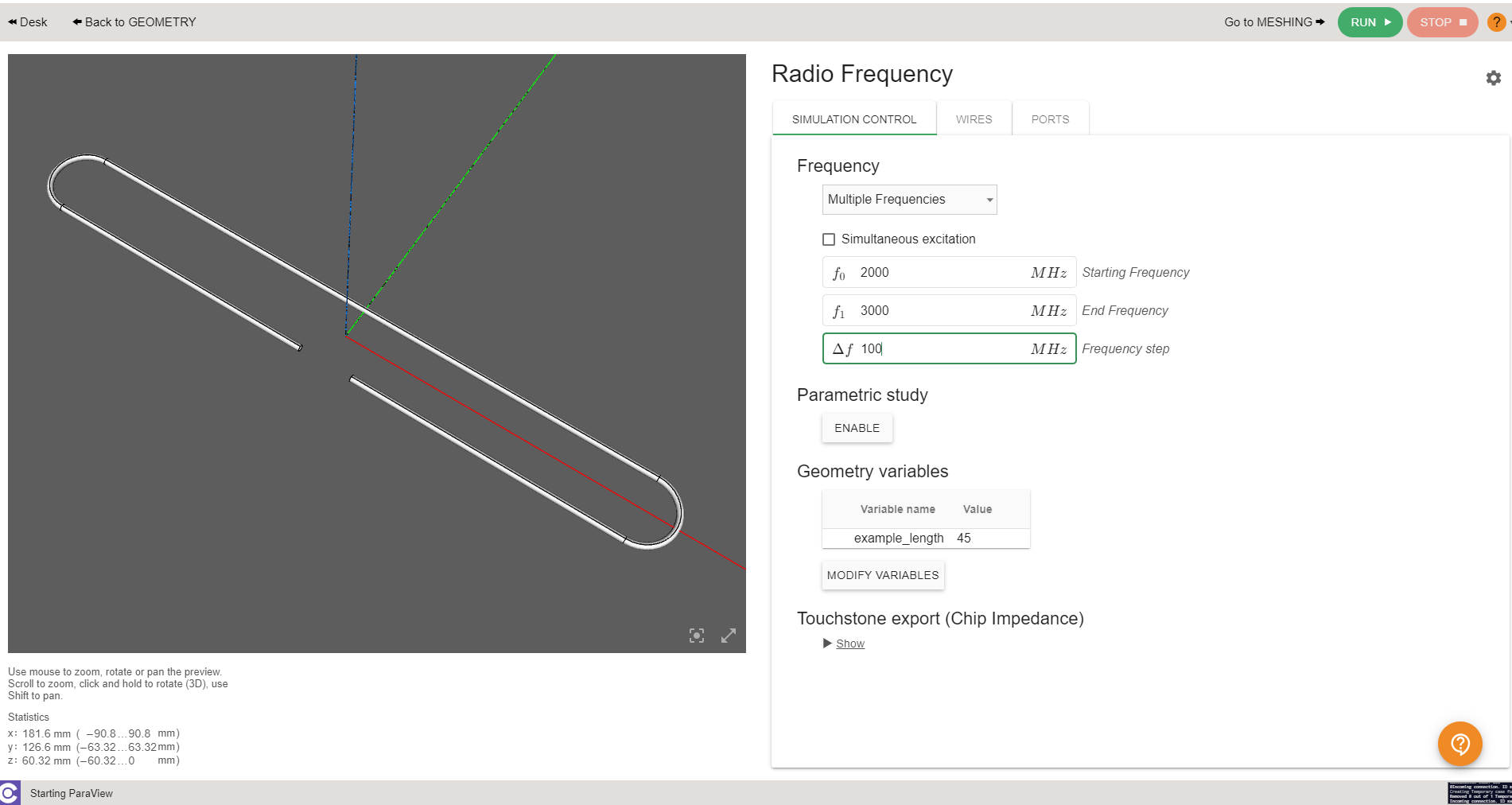Open the settings gear icon
This screenshot has height=805, width=1512.
[x=1493, y=78]
